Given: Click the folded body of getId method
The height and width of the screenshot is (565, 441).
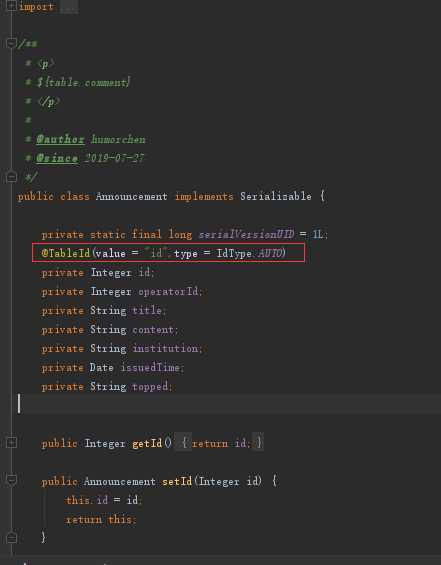Looking at the screenshot, I should point(219,443).
